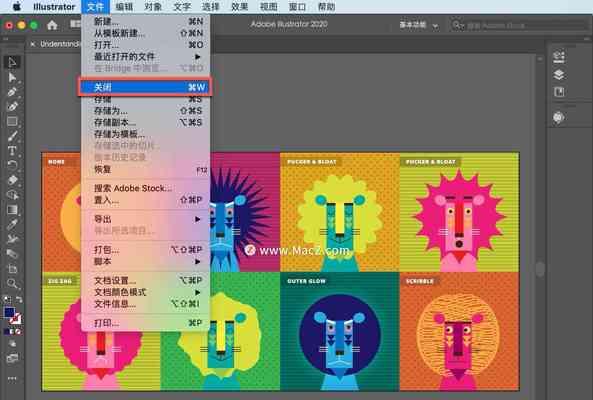Select the Eyedropper tool in toolbar
The image size is (593, 400).
tap(12, 224)
